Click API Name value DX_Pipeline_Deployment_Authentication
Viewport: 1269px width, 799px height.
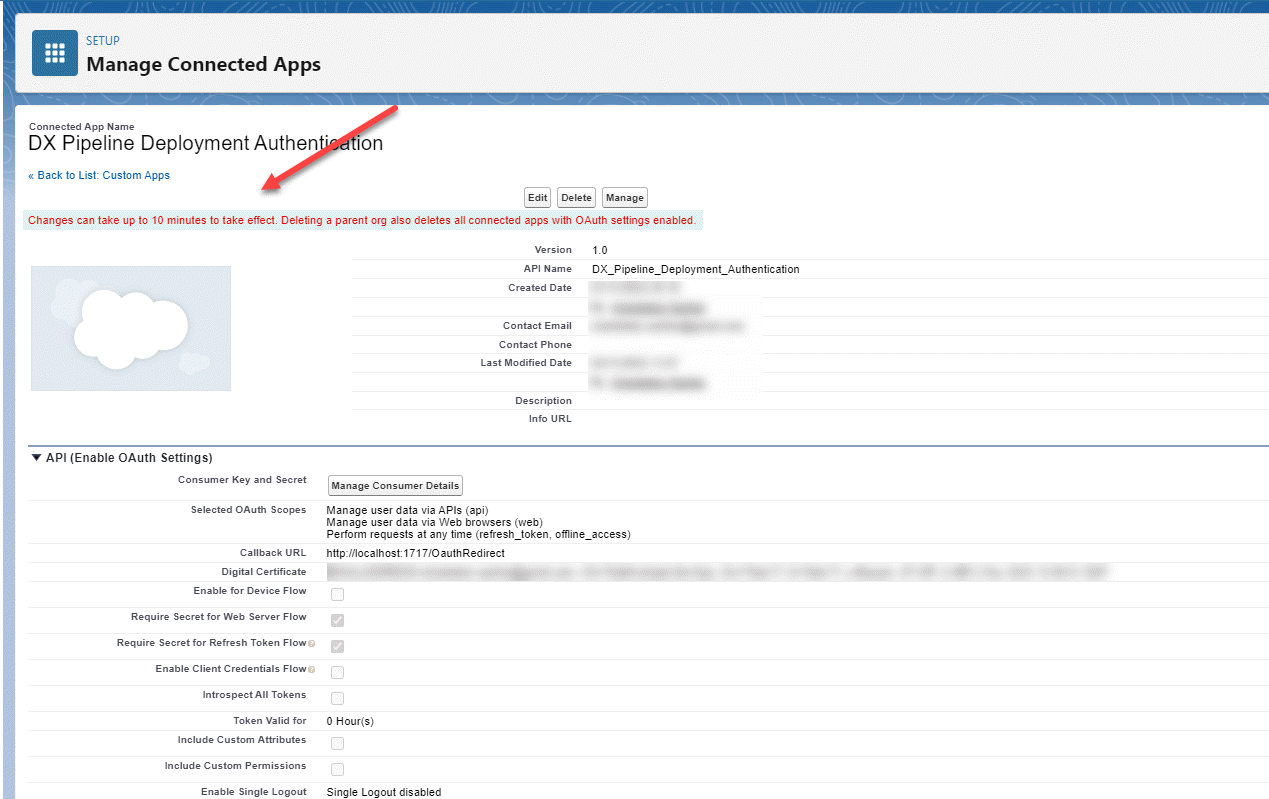coord(696,269)
